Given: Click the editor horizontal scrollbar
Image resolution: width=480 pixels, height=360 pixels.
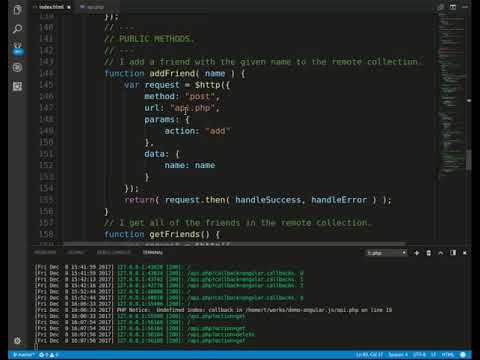Looking at the screenshot, I should point(235,244).
